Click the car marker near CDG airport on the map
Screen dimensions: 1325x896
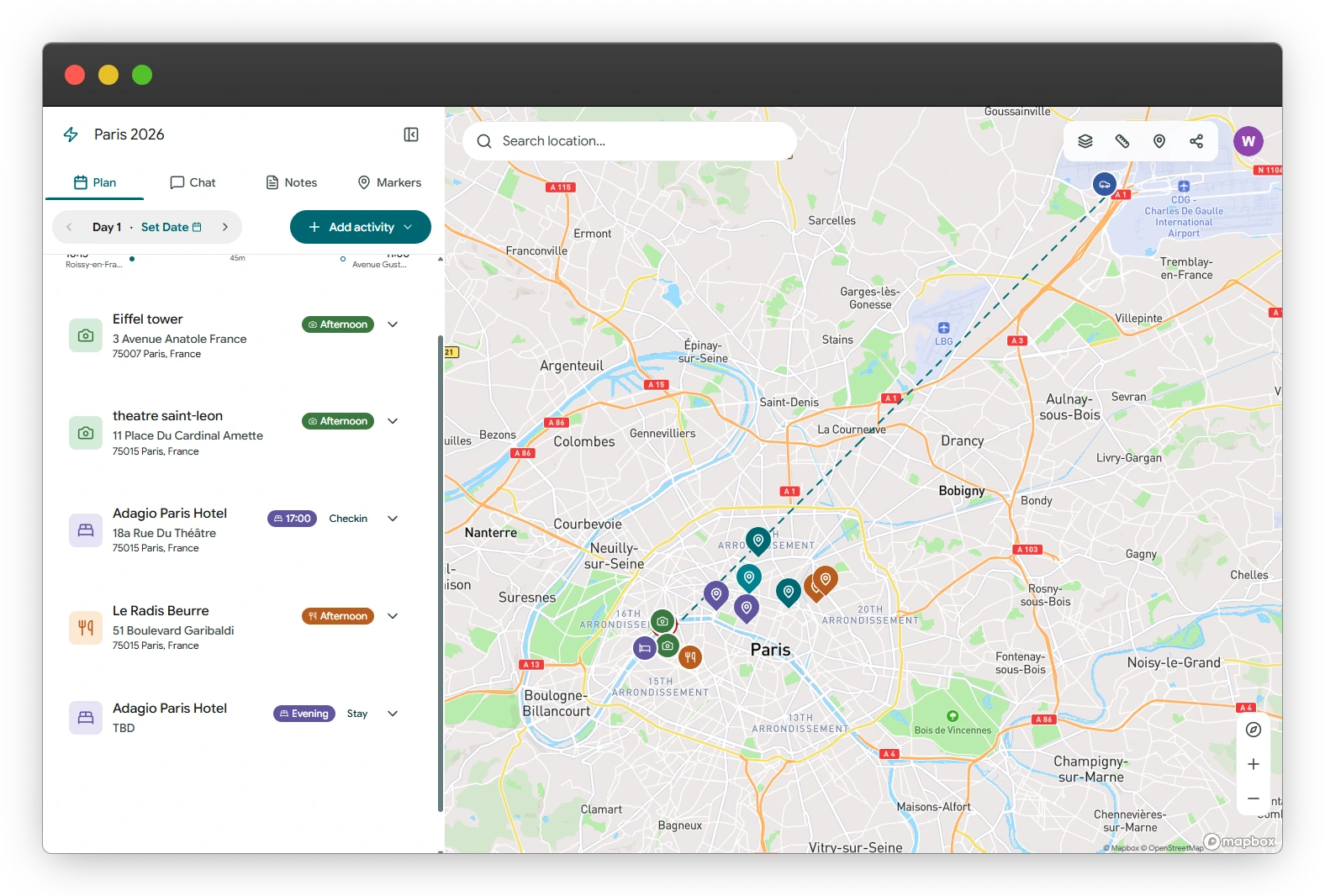click(x=1105, y=183)
